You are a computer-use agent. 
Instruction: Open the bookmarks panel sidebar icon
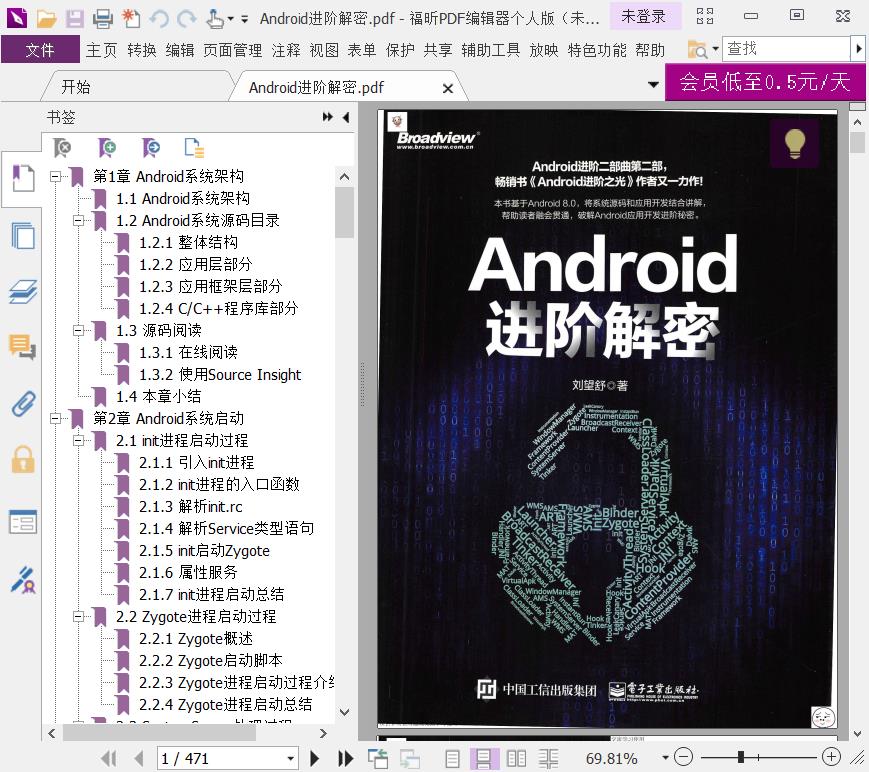point(23,178)
